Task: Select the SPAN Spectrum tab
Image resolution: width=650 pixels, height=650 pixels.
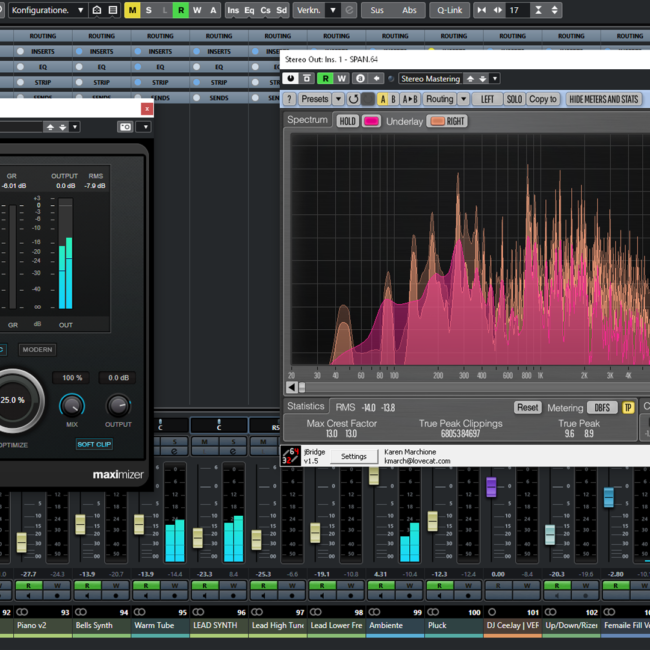Action: [307, 119]
